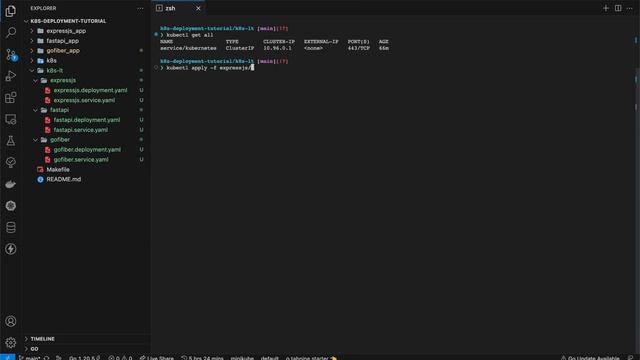Open gofiber.service.yaml file
The width and height of the screenshot is (640, 360).
coord(81,160)
